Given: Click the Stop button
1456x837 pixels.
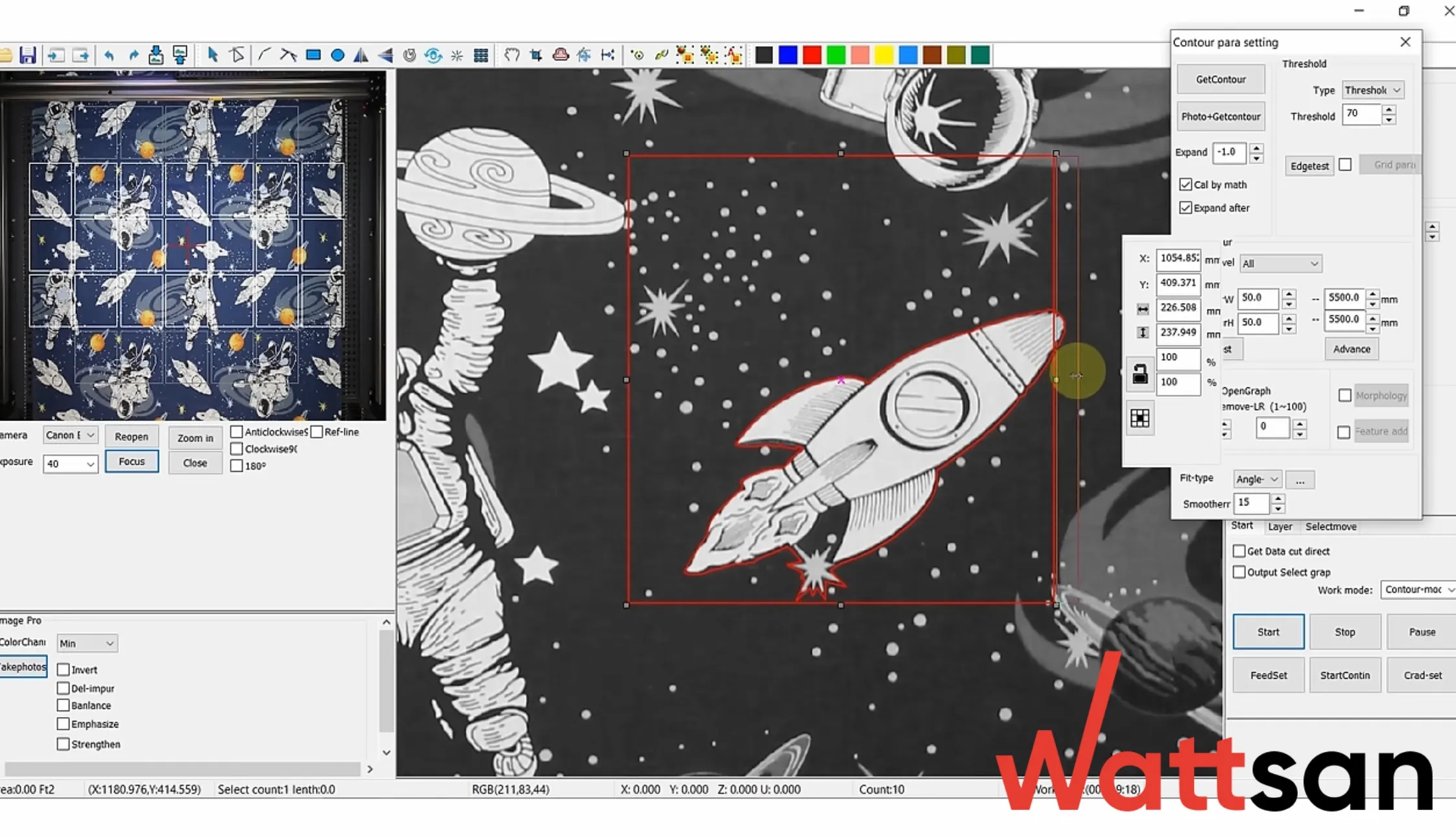Looking at the screenshot, I should [1345, 632].
